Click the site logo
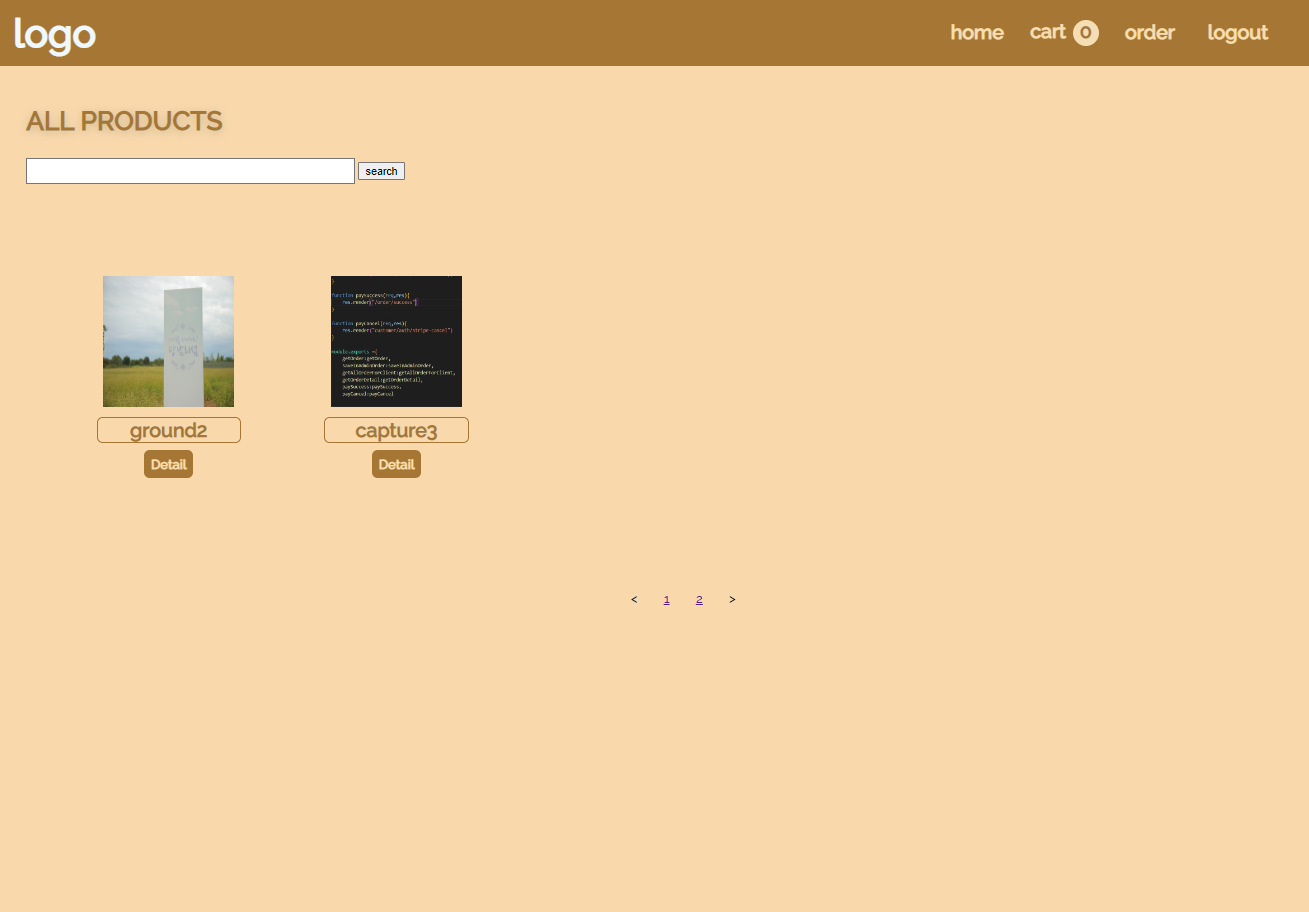 [x=55, y=35]
